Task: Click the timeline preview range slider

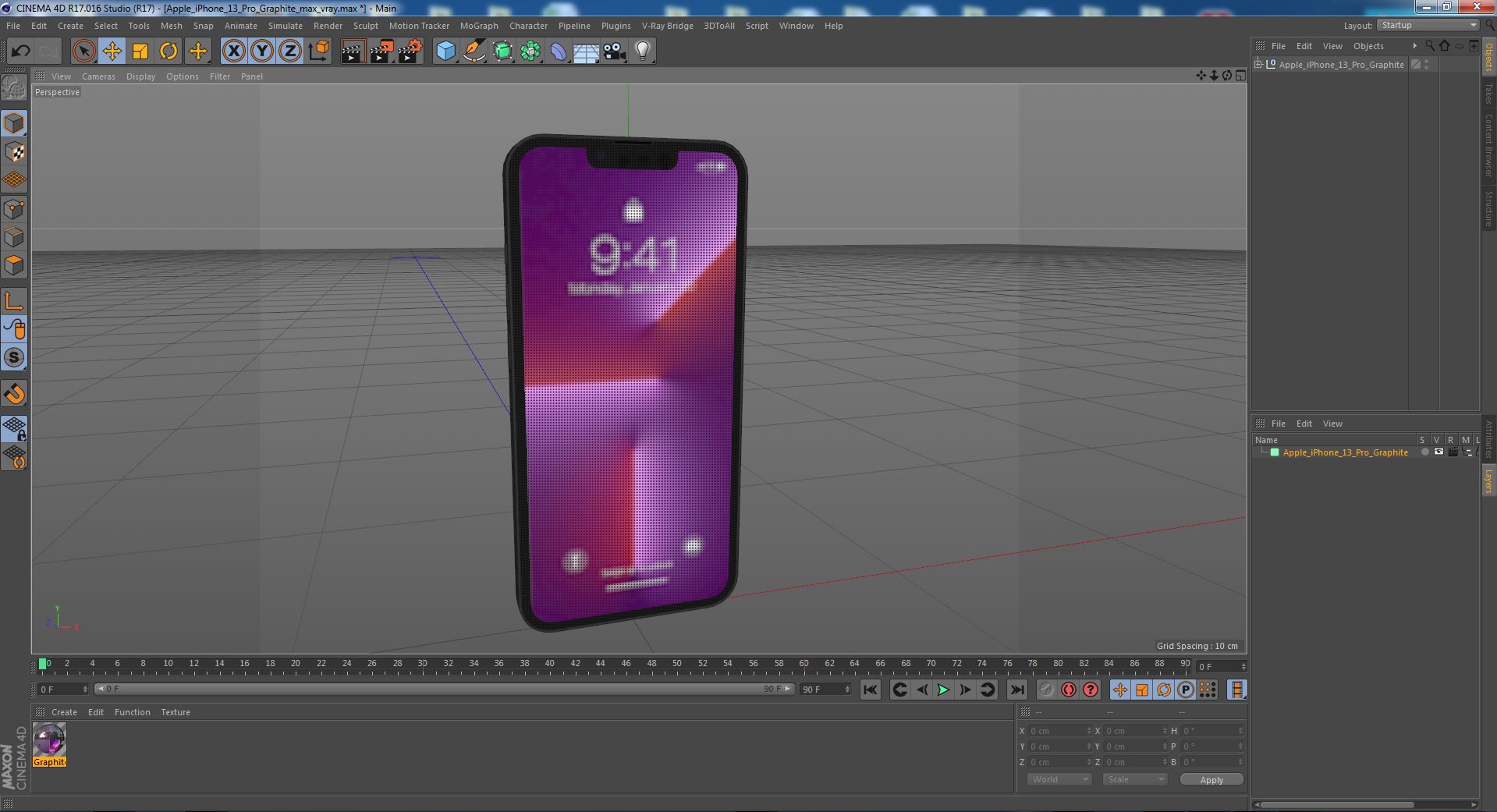Action: 444,689
